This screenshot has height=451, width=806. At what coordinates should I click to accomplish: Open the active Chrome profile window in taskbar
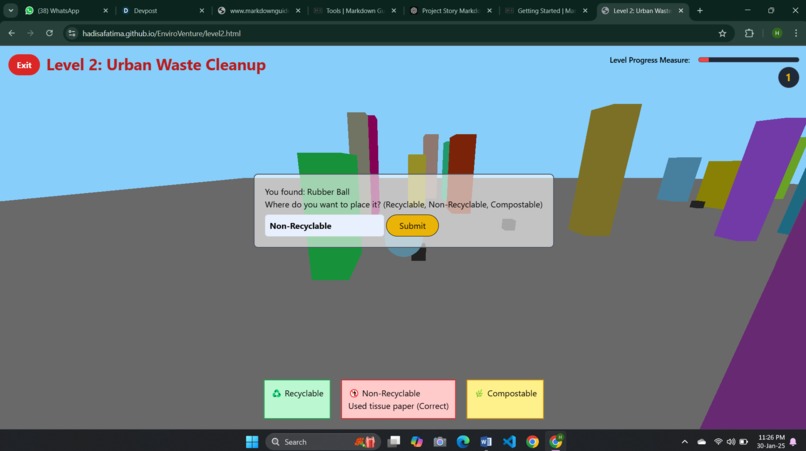556,442
